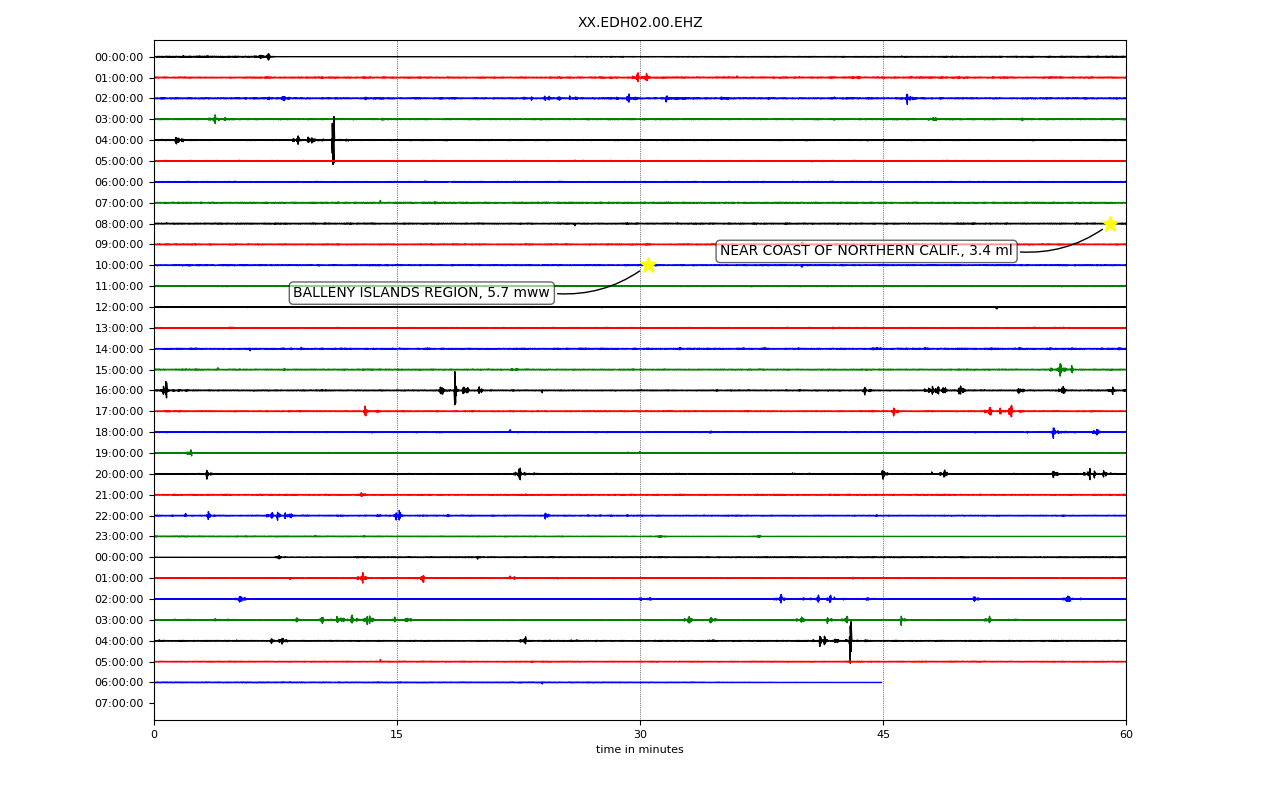
Task: Click the large black spike on 04:00:00 trace
Action: (333, 140)
